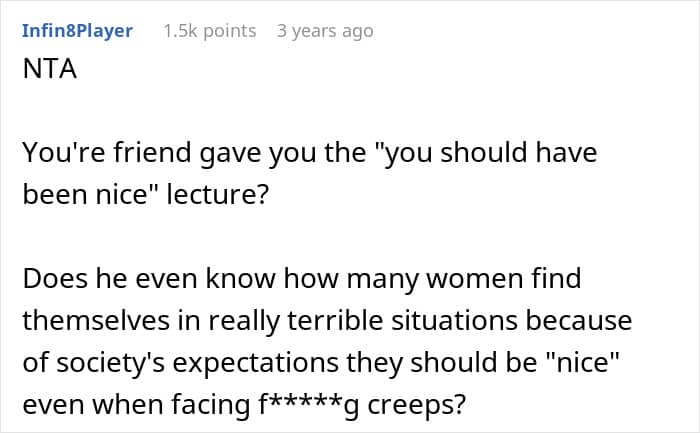Click the 1.5k points score
This screenshot has width=700, height=433.
[x=210, y=31]
